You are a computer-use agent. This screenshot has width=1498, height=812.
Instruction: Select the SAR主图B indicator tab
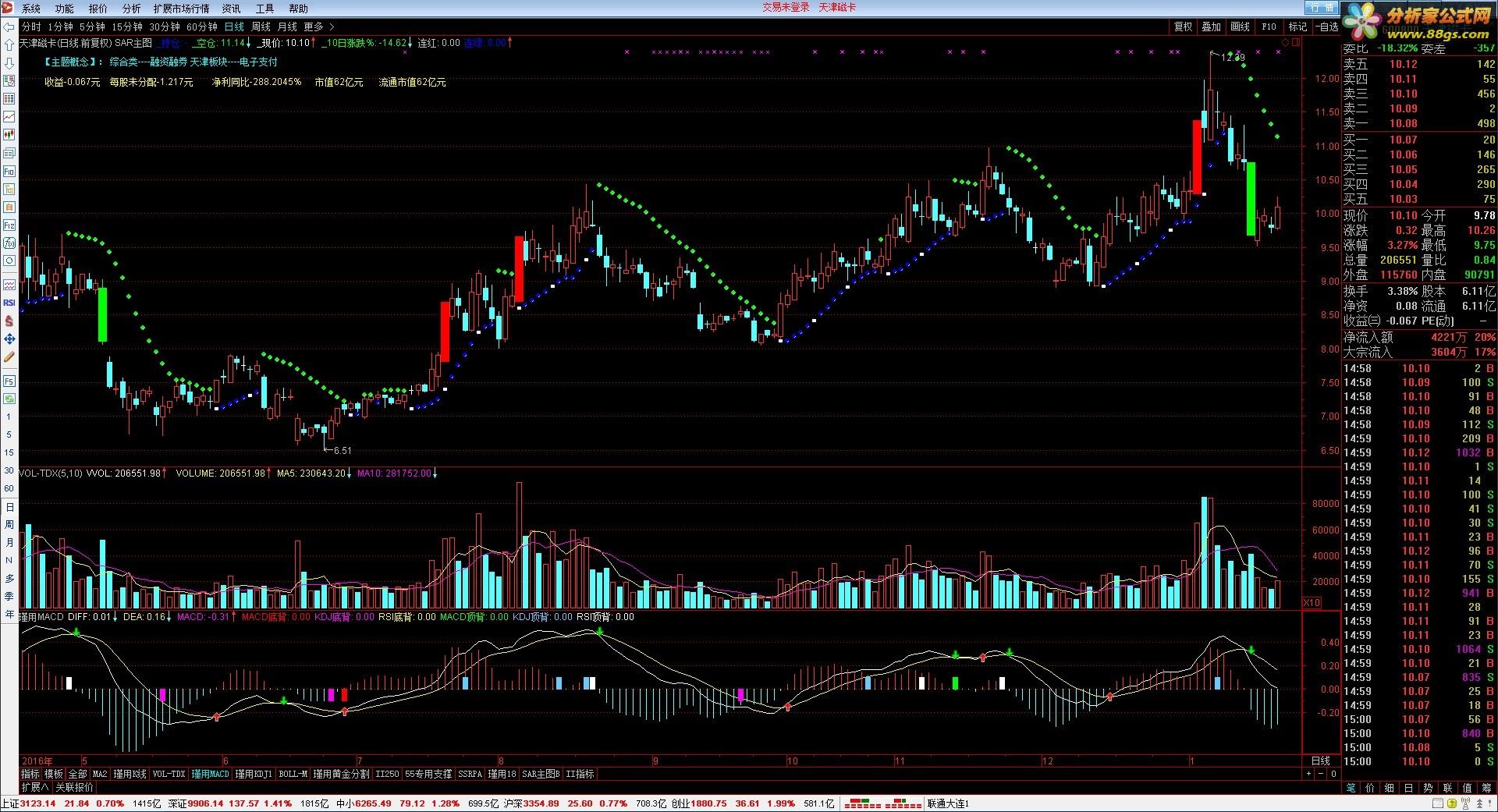pos(541,774)
